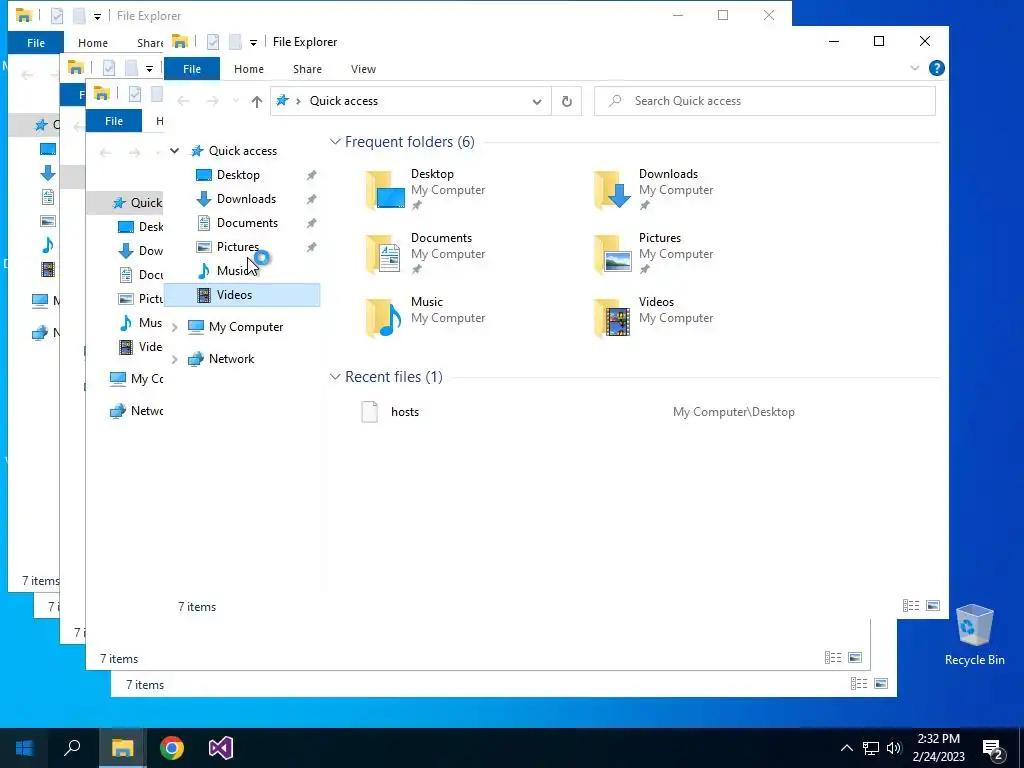Select Downloads in the navigation pane
Screen dimensions: 1024x768
(246, 199)
